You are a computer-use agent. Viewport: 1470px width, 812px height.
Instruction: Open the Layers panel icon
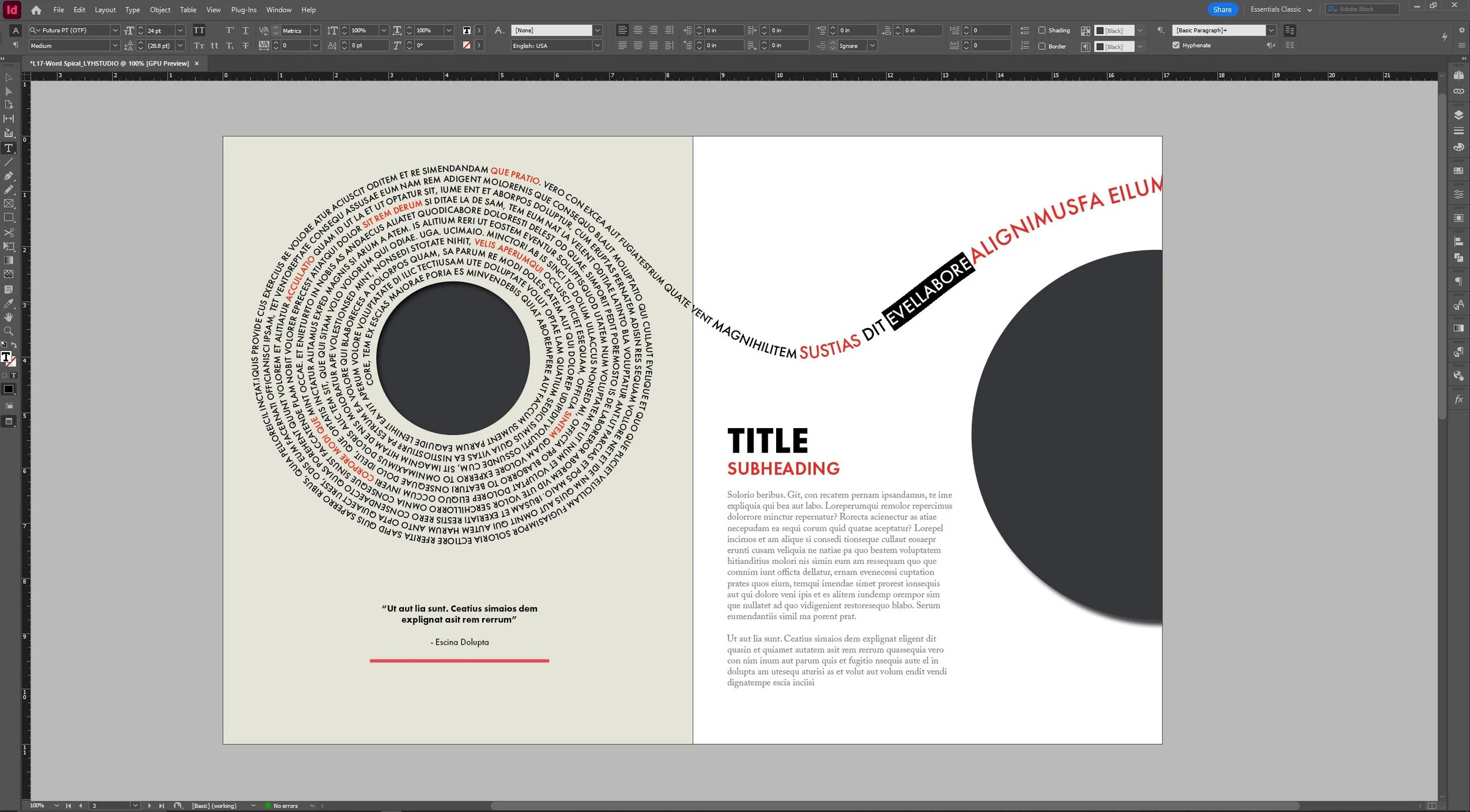pyautogui.click(x=1458, y=115)
